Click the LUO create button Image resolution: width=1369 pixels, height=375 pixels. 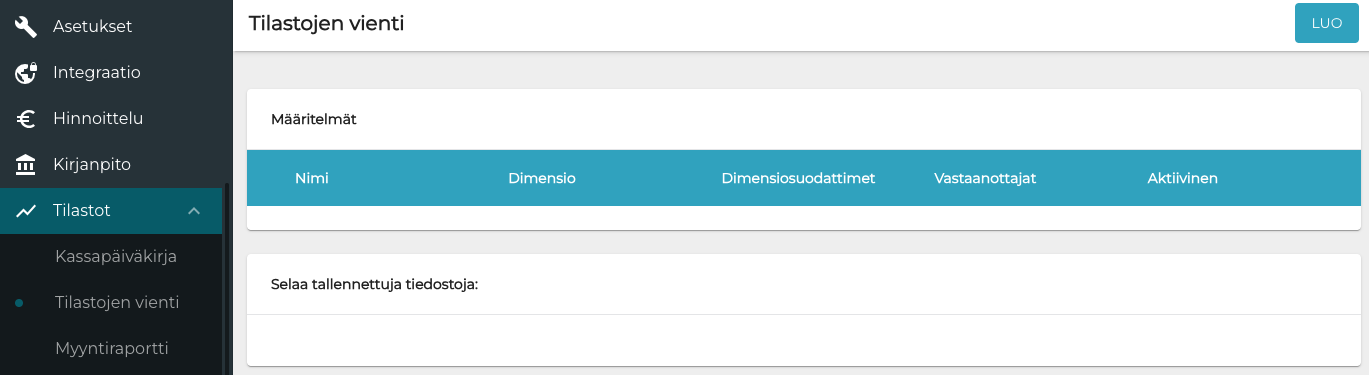pos(1326,23)
